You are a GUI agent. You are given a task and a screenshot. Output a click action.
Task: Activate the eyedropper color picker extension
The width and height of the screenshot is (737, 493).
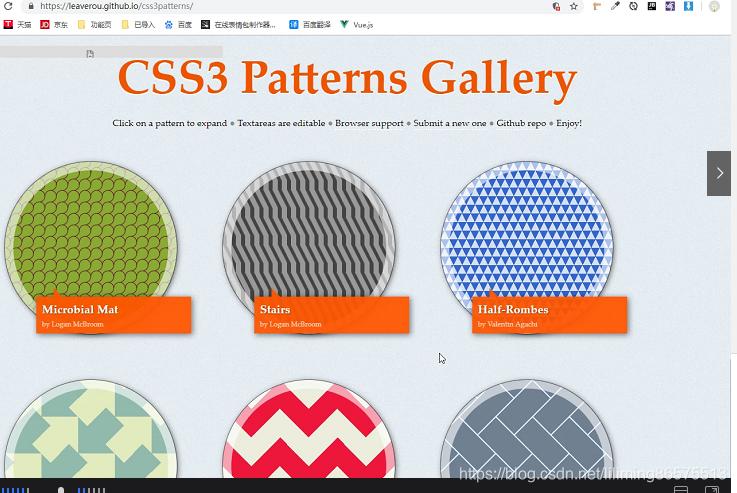pos(615,6)
